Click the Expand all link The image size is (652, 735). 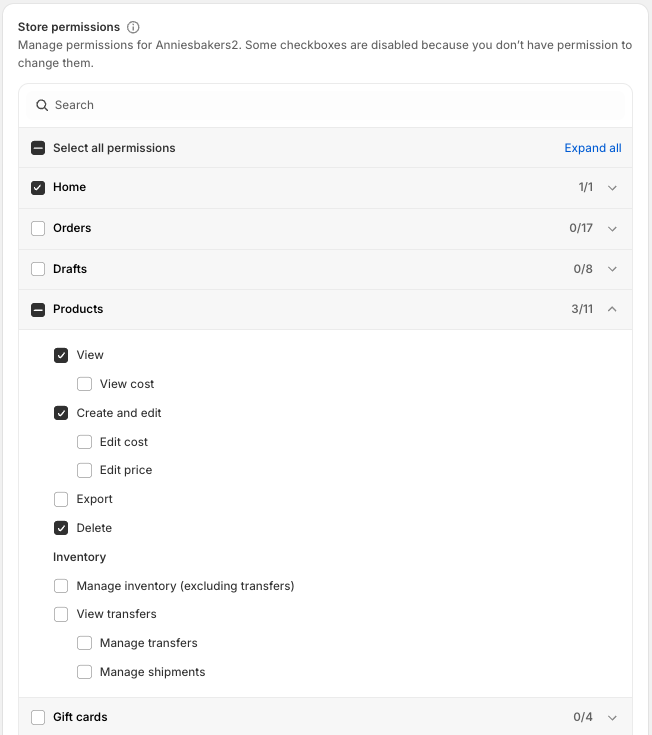click(592, 148)
